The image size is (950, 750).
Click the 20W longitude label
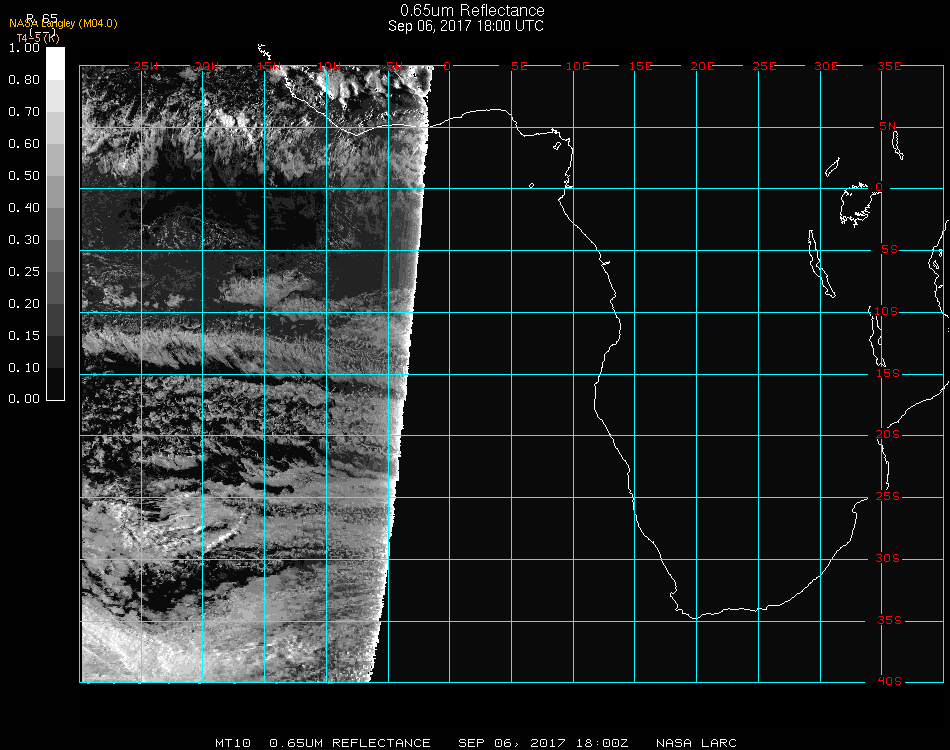pyautogui.click(x=207, y=66)
